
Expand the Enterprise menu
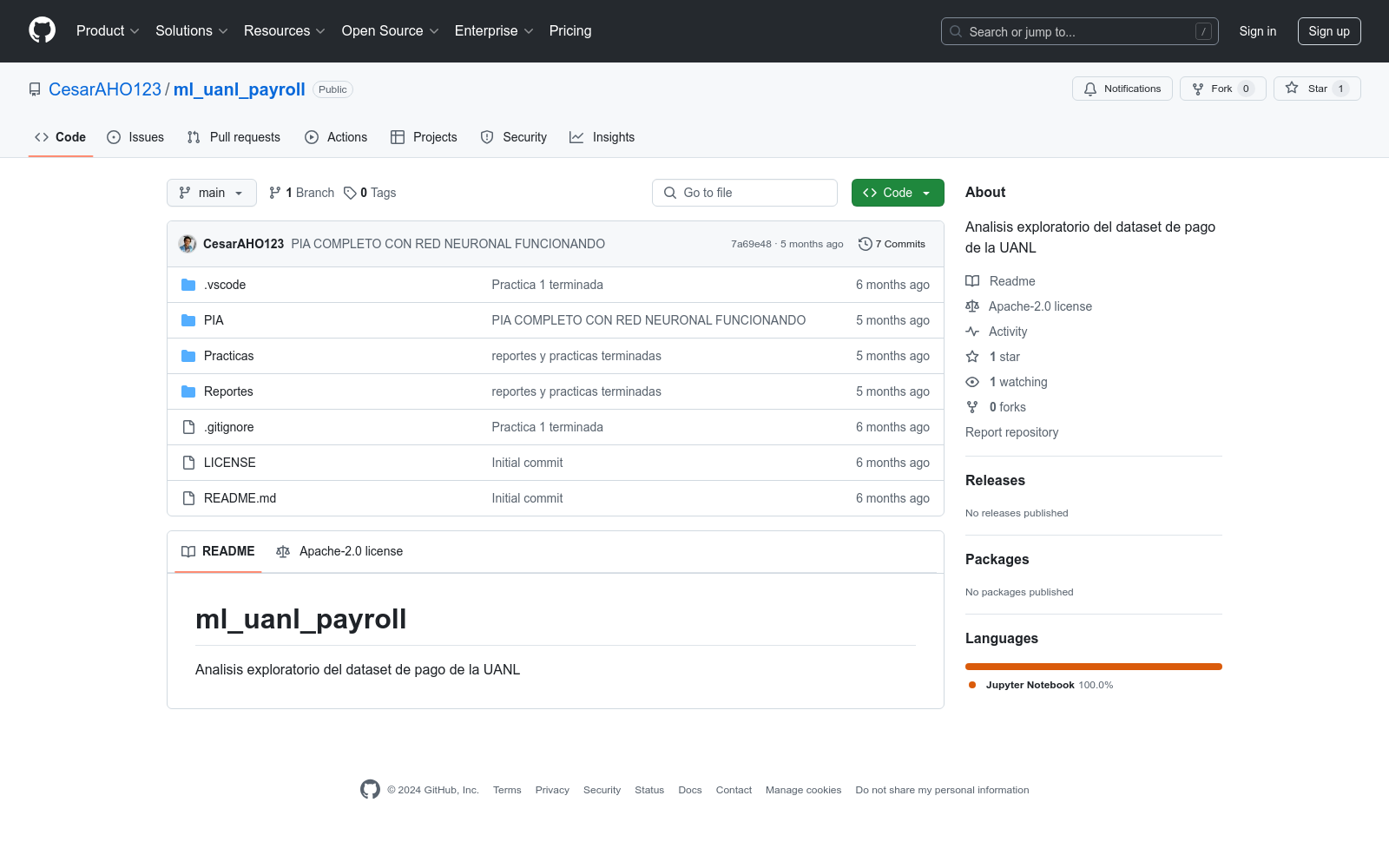click(x=494, y=31)
